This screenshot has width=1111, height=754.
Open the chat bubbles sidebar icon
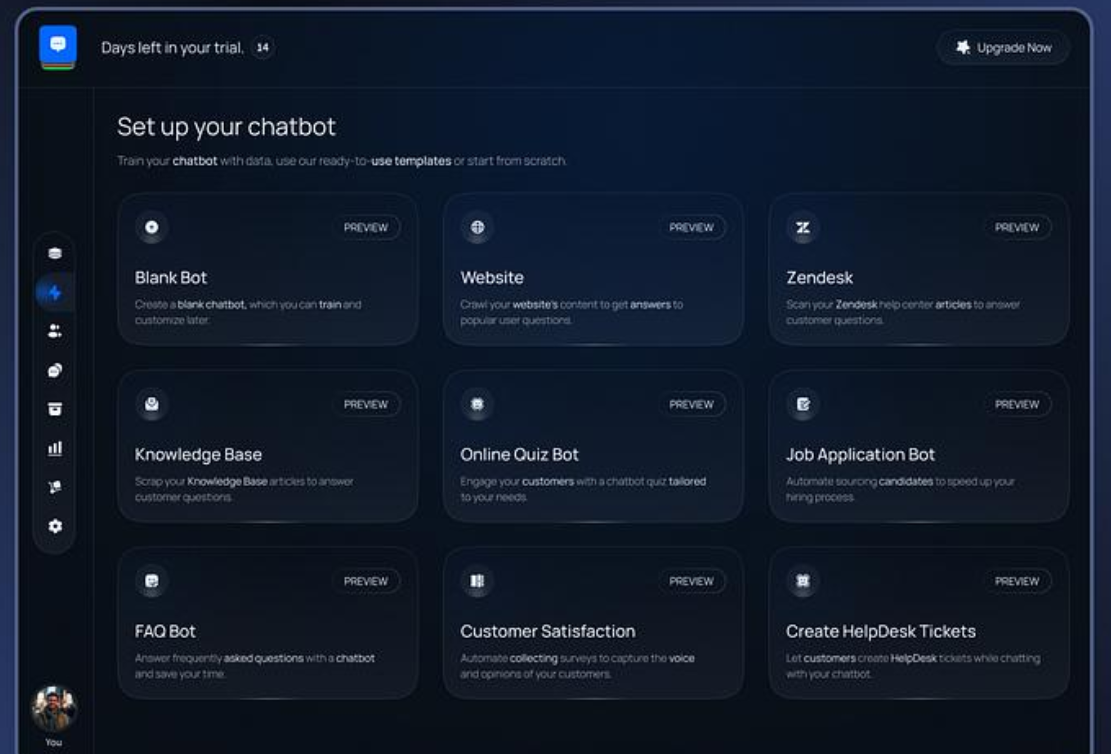pyautogui.click(x=55, y=370)
